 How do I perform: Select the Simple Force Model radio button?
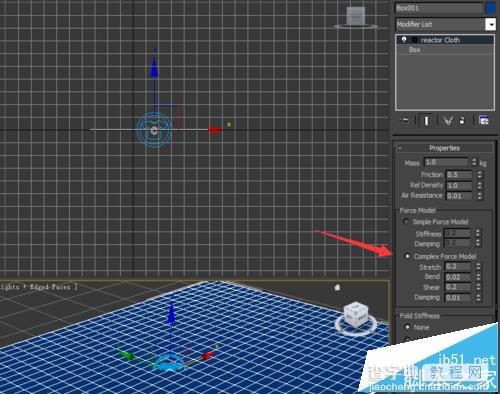tap(406, 221)
